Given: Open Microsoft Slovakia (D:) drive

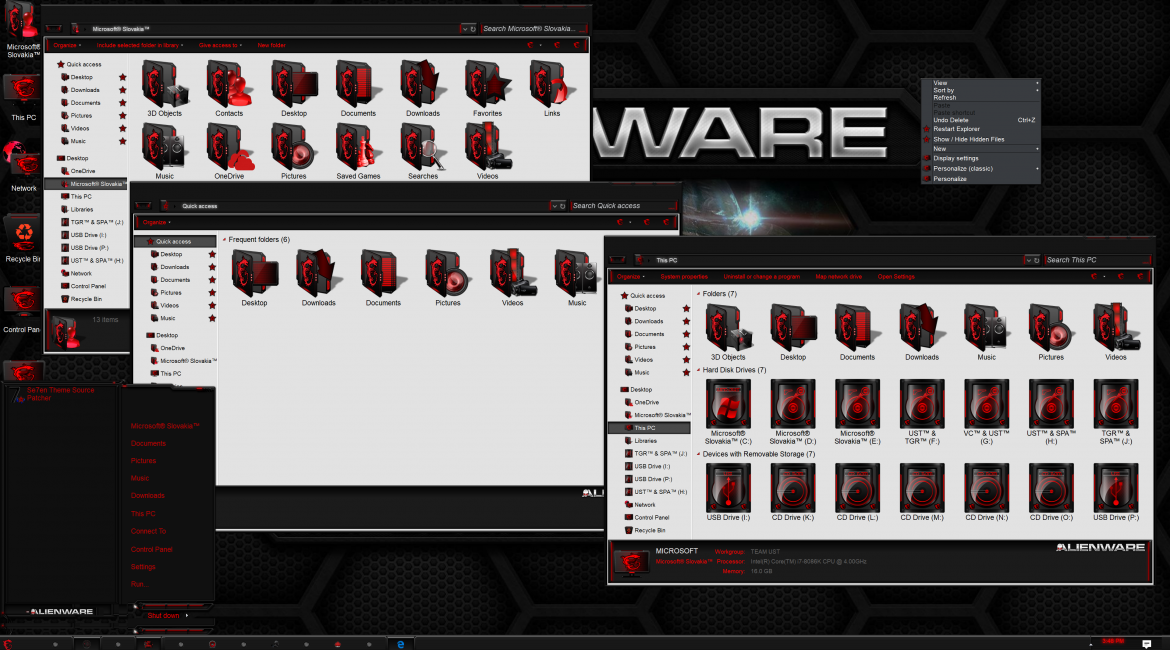Looking at the screenshot, I should point(792,412).
